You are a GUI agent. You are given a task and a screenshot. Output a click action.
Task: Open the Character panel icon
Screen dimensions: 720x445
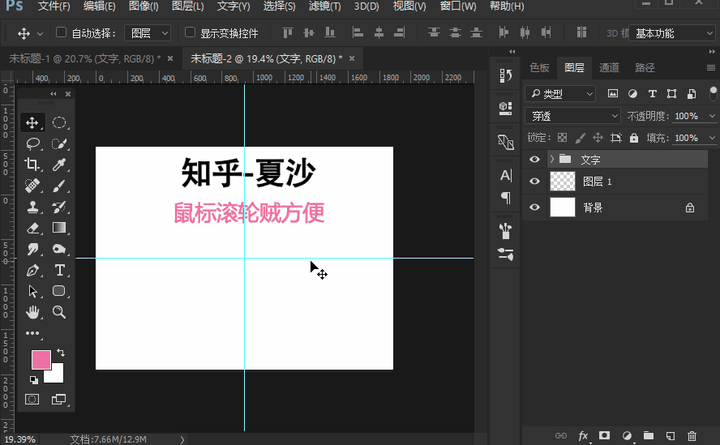coord(505,175)
